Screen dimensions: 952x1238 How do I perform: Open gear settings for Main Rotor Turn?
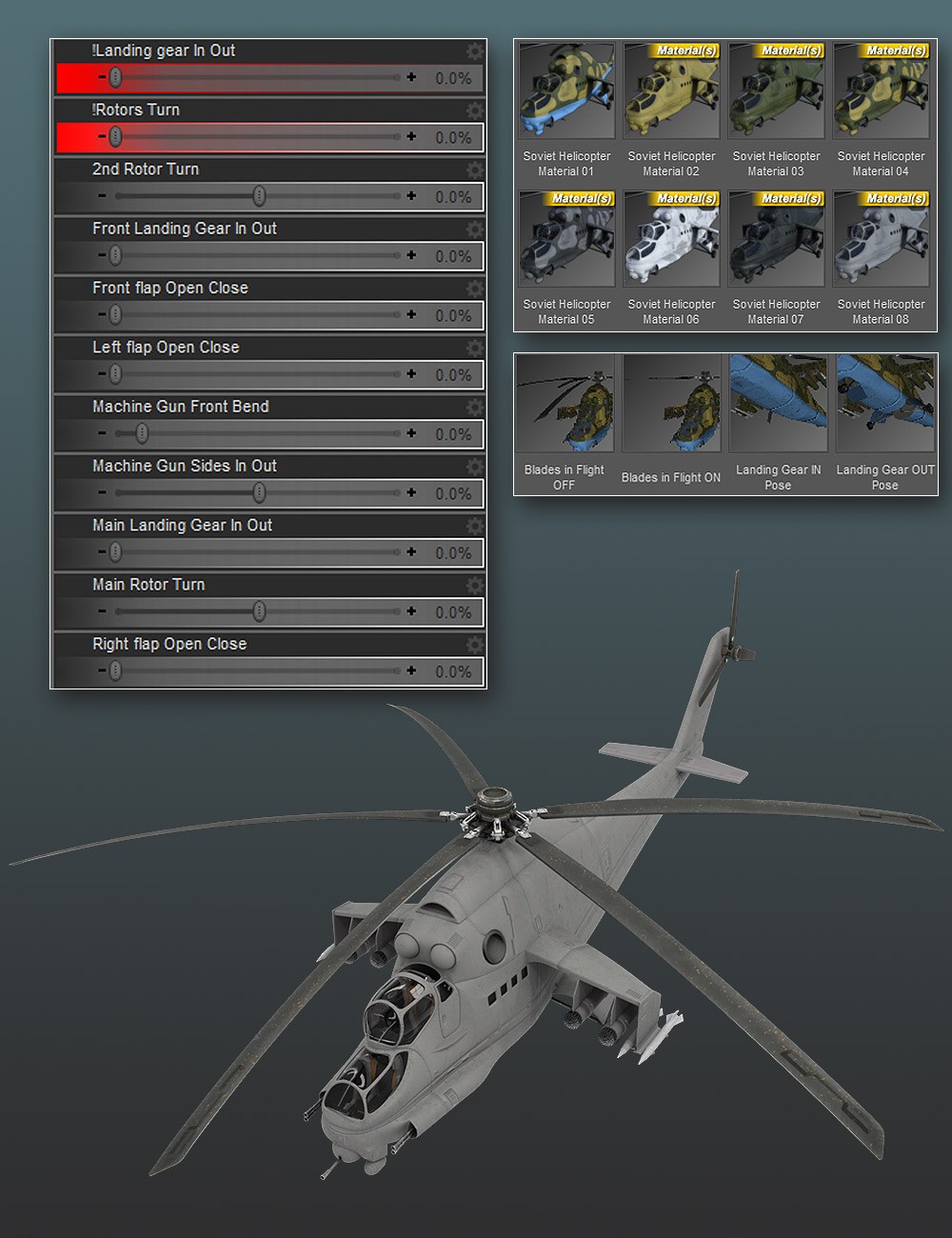coord(473,586)
